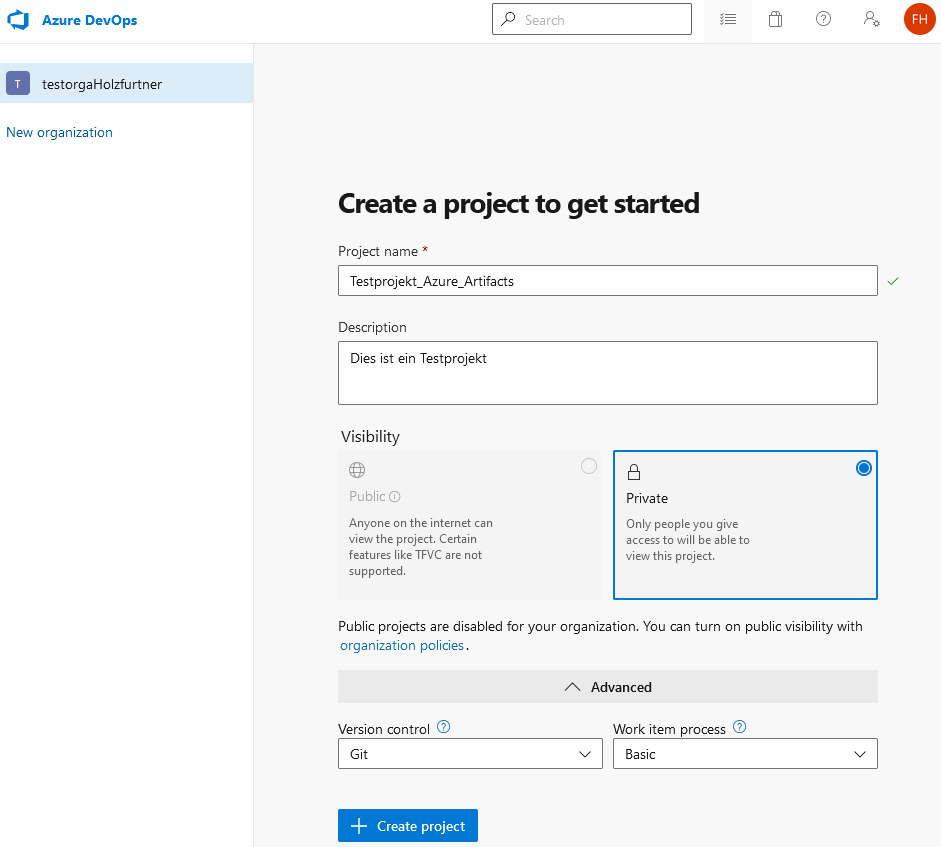This screenshot has width=941, height=847.
Task: Open the Help question mark icon
Action: click(x=823, y=20)
